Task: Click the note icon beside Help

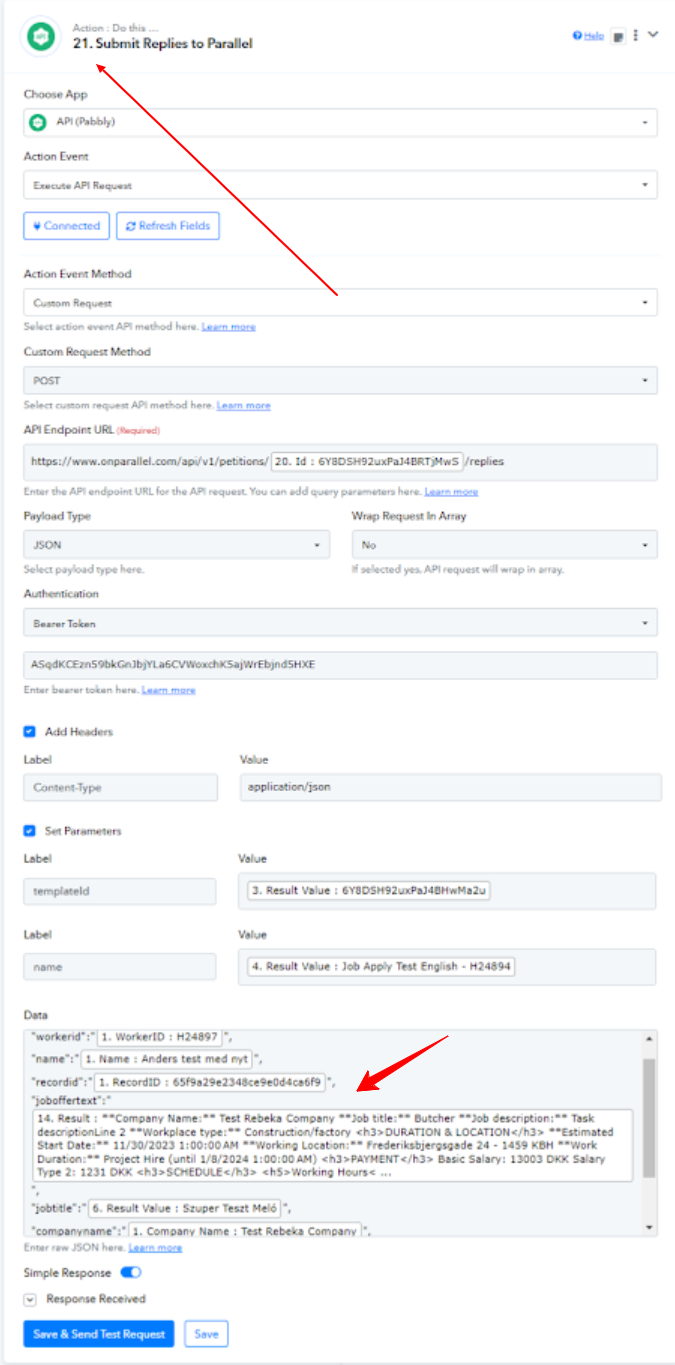Action: pyautogui.click(x=618, y=36)
